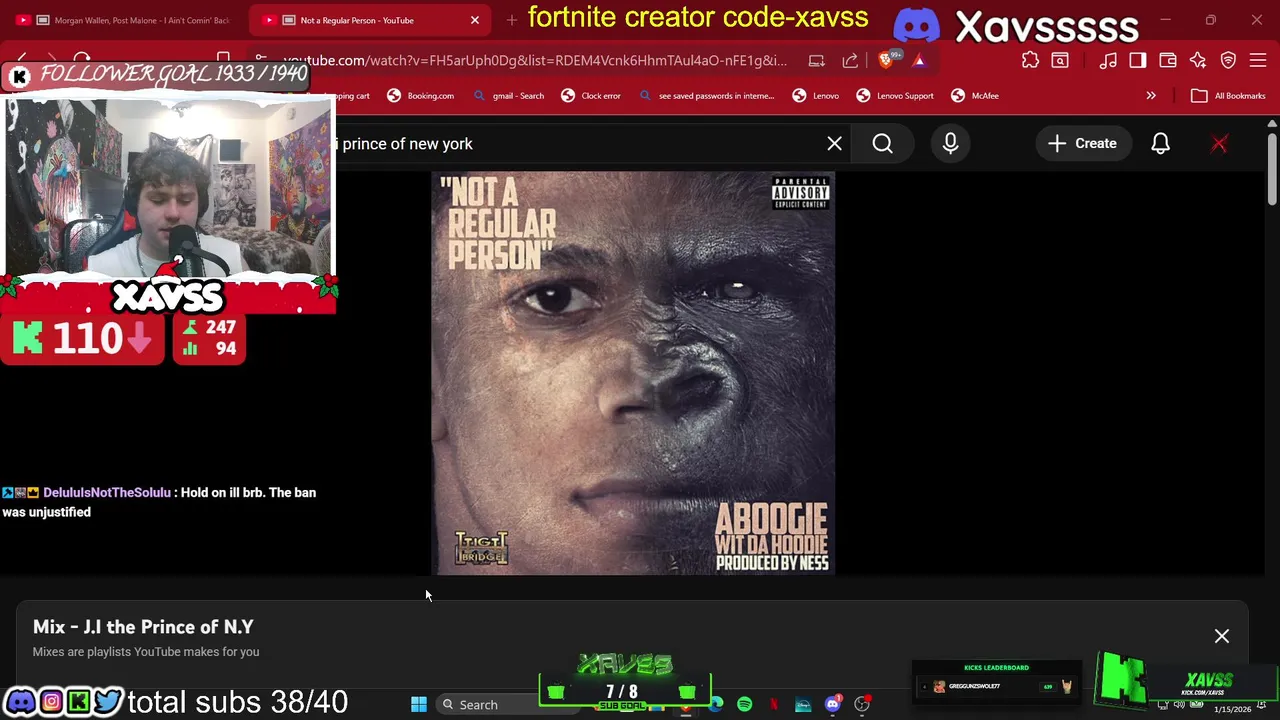Click the page vertical scrollbar
1280x720 pixels.
coord(1272,170)
